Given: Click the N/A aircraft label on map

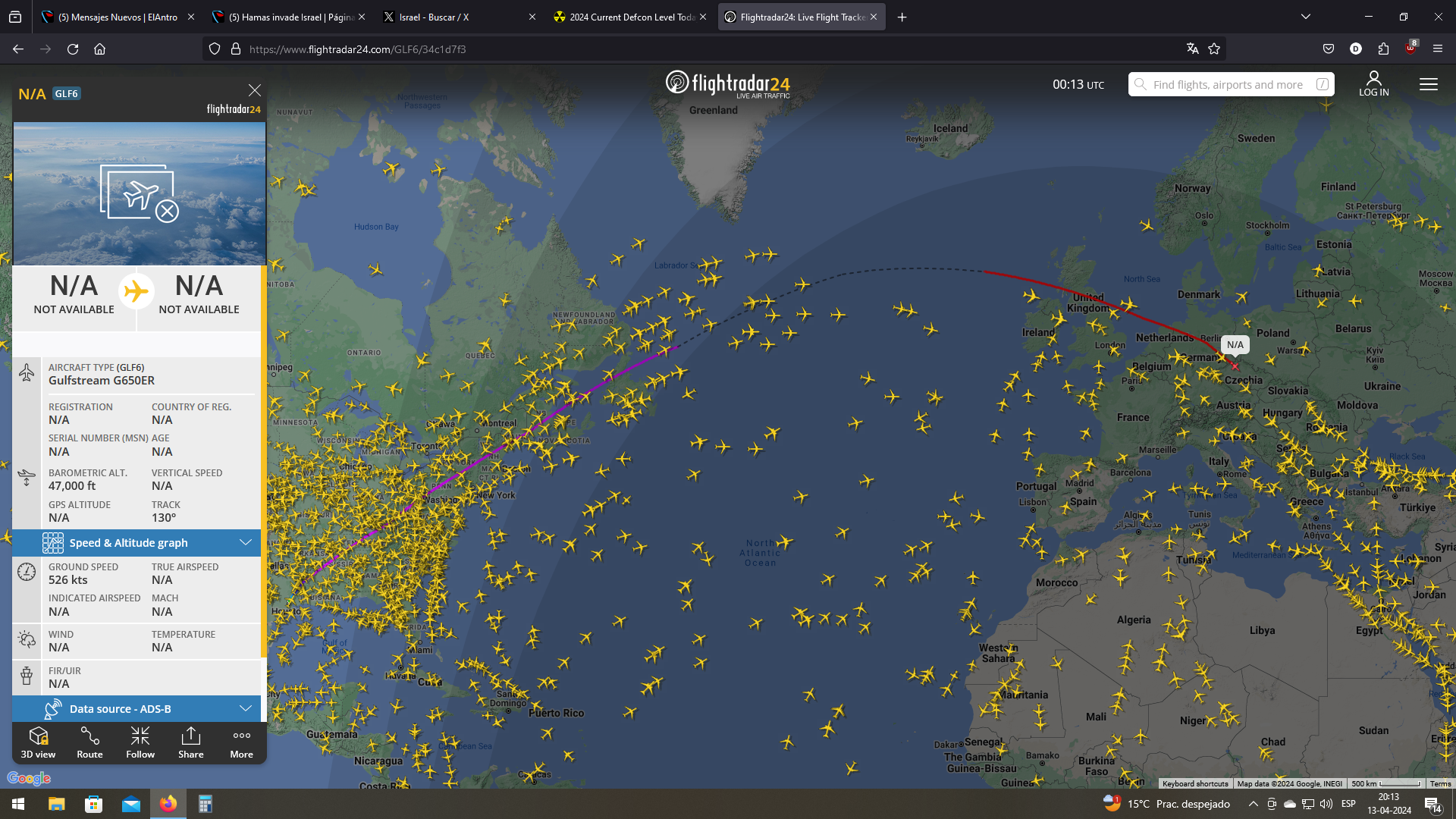Looking at the screenshot, I should [1235, 344].
